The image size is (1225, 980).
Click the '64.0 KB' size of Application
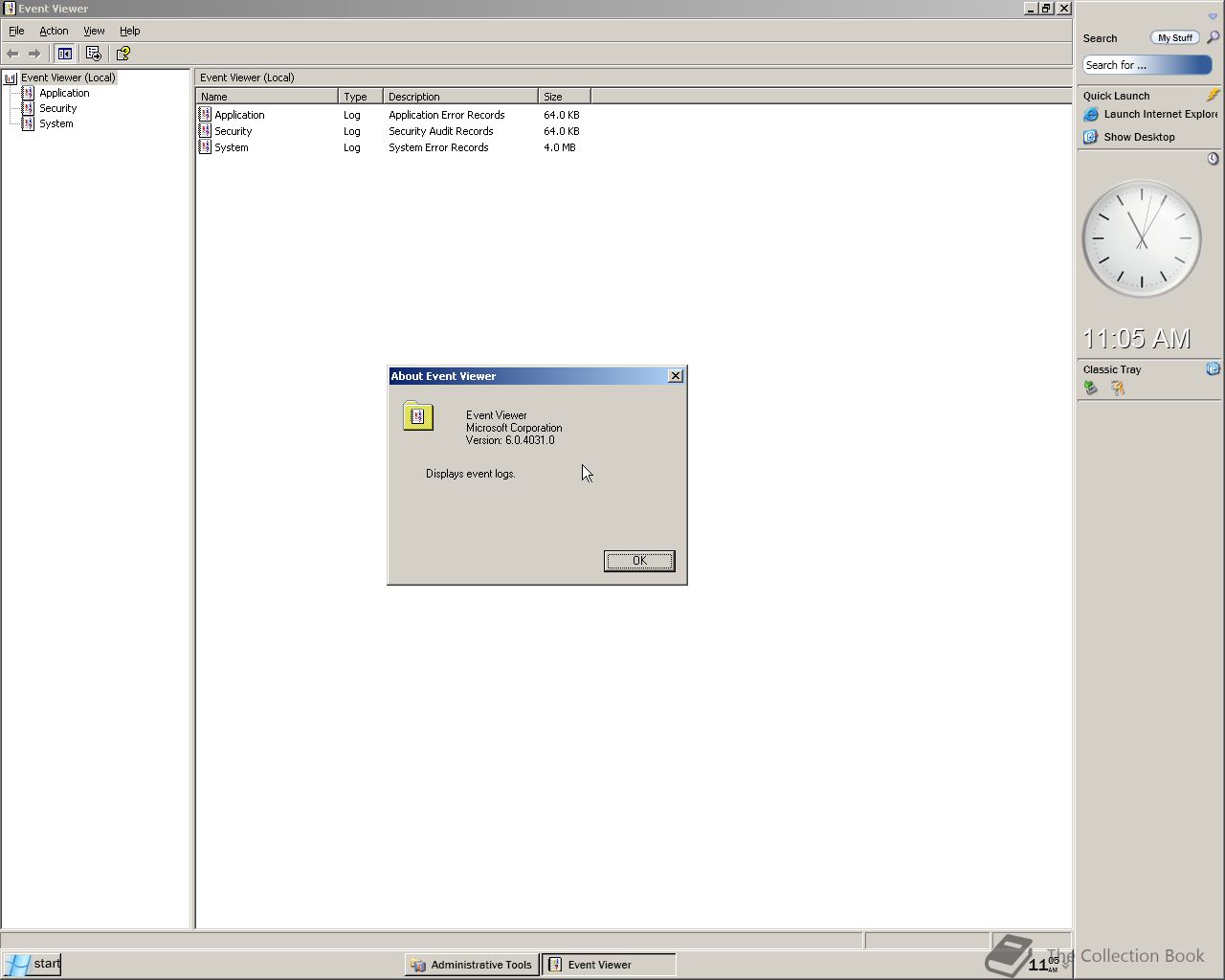tap(561, 115)
